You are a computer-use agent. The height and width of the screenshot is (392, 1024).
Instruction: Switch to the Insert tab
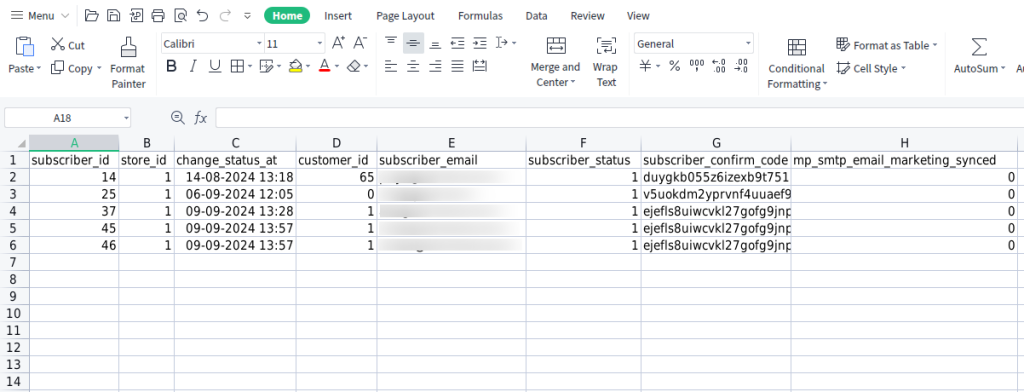[338, 16]
